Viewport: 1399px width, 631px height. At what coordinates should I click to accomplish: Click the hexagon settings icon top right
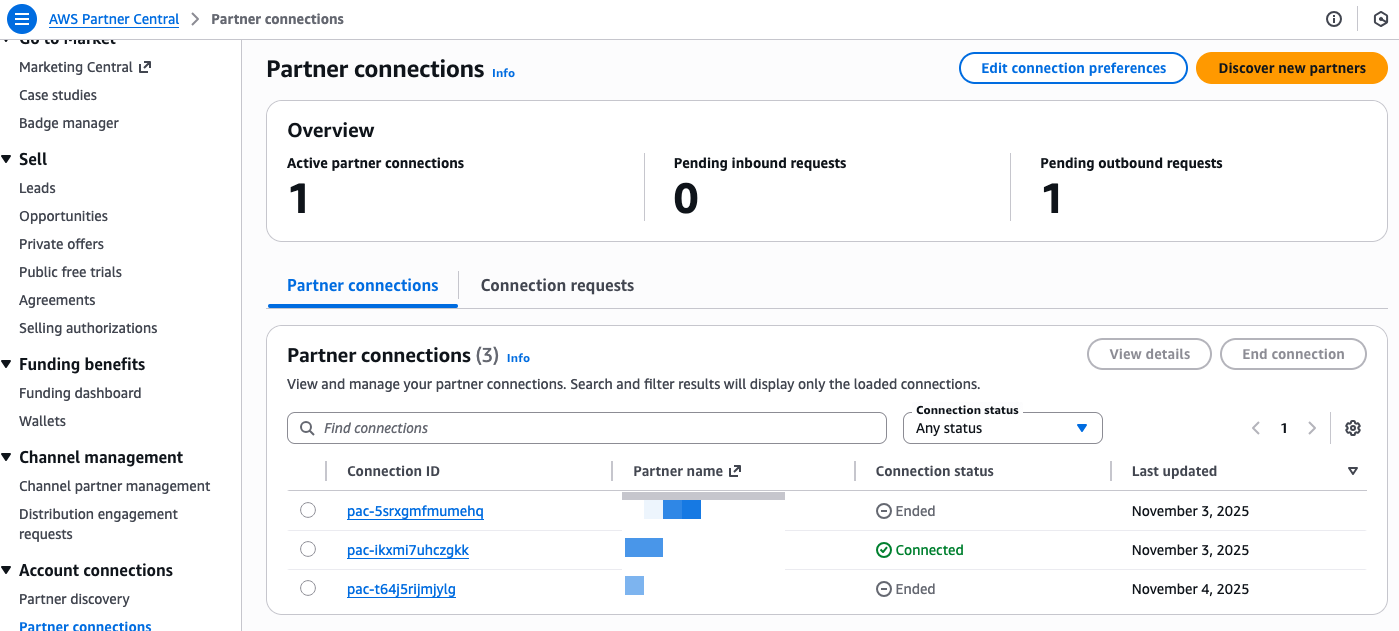coord(1380,19)
